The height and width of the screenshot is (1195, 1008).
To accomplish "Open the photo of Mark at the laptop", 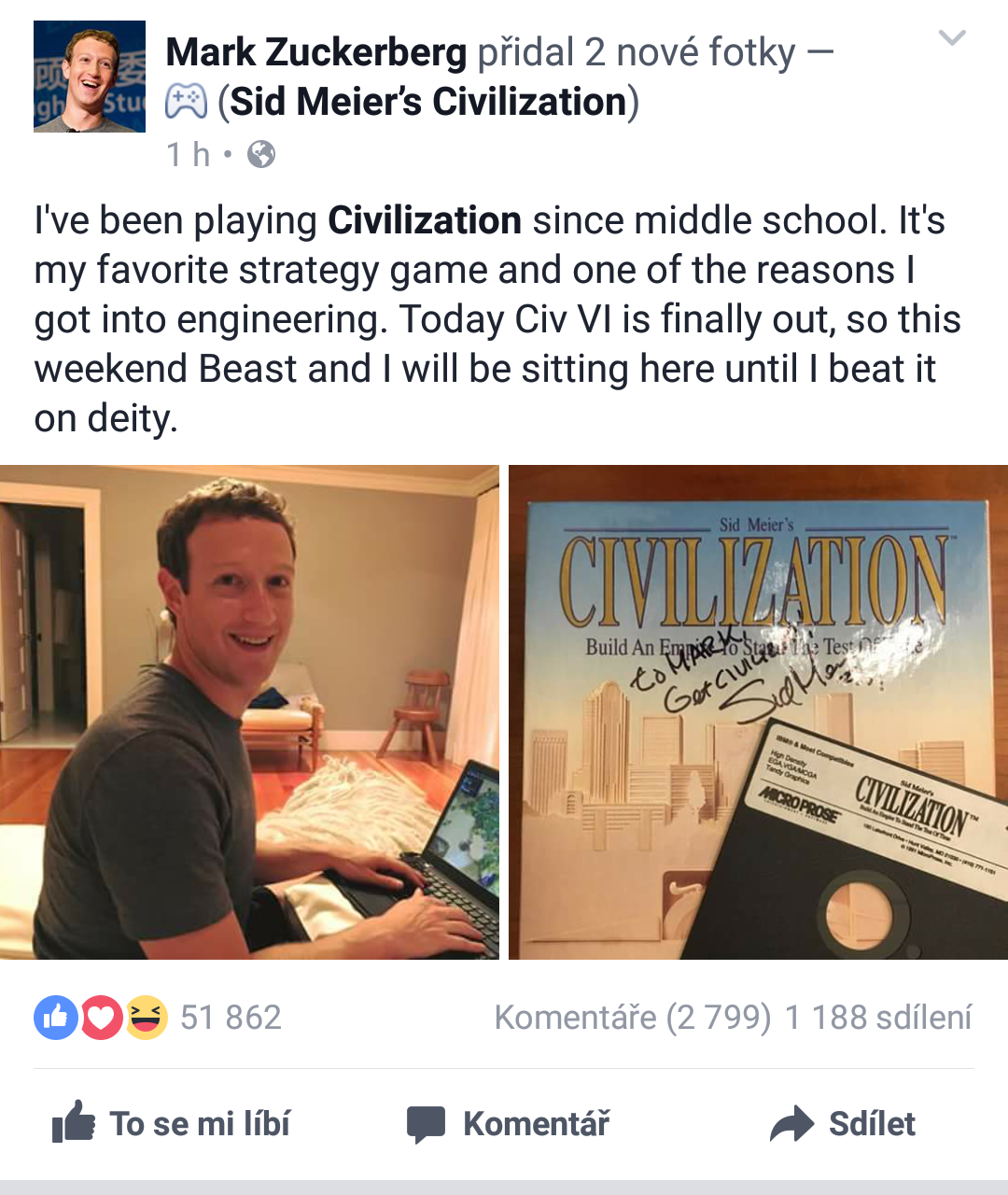I will click(x=249, y=711).
